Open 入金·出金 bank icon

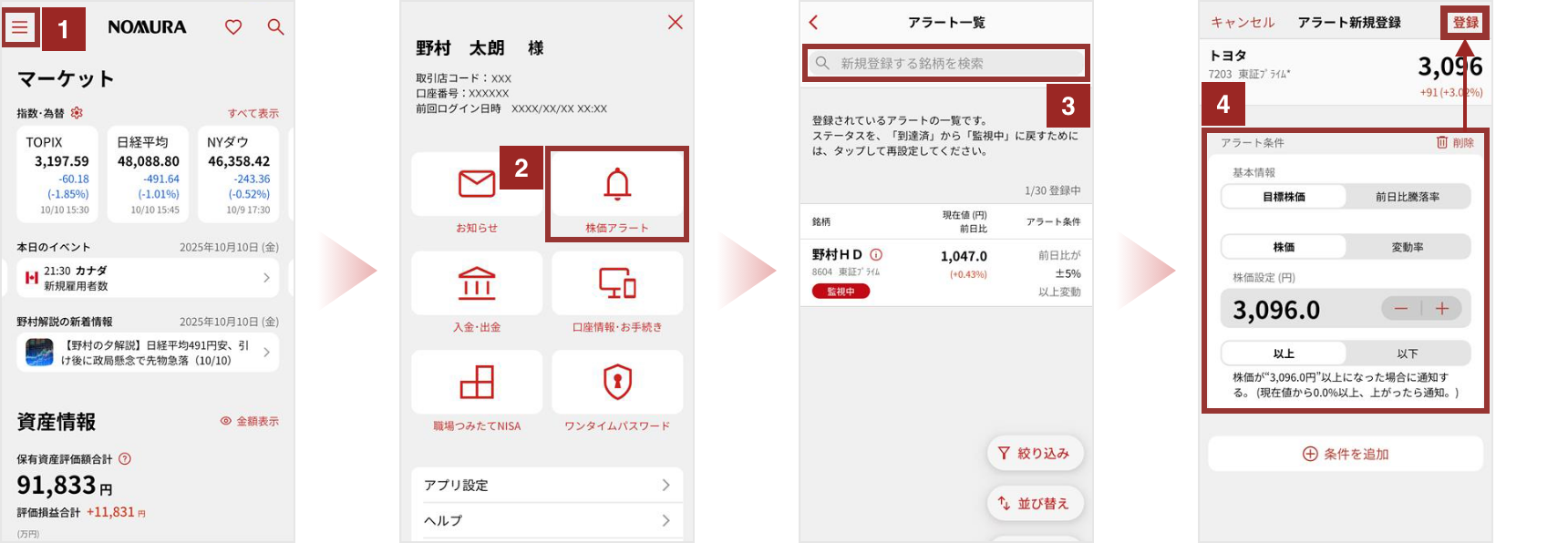click(477, 283)
